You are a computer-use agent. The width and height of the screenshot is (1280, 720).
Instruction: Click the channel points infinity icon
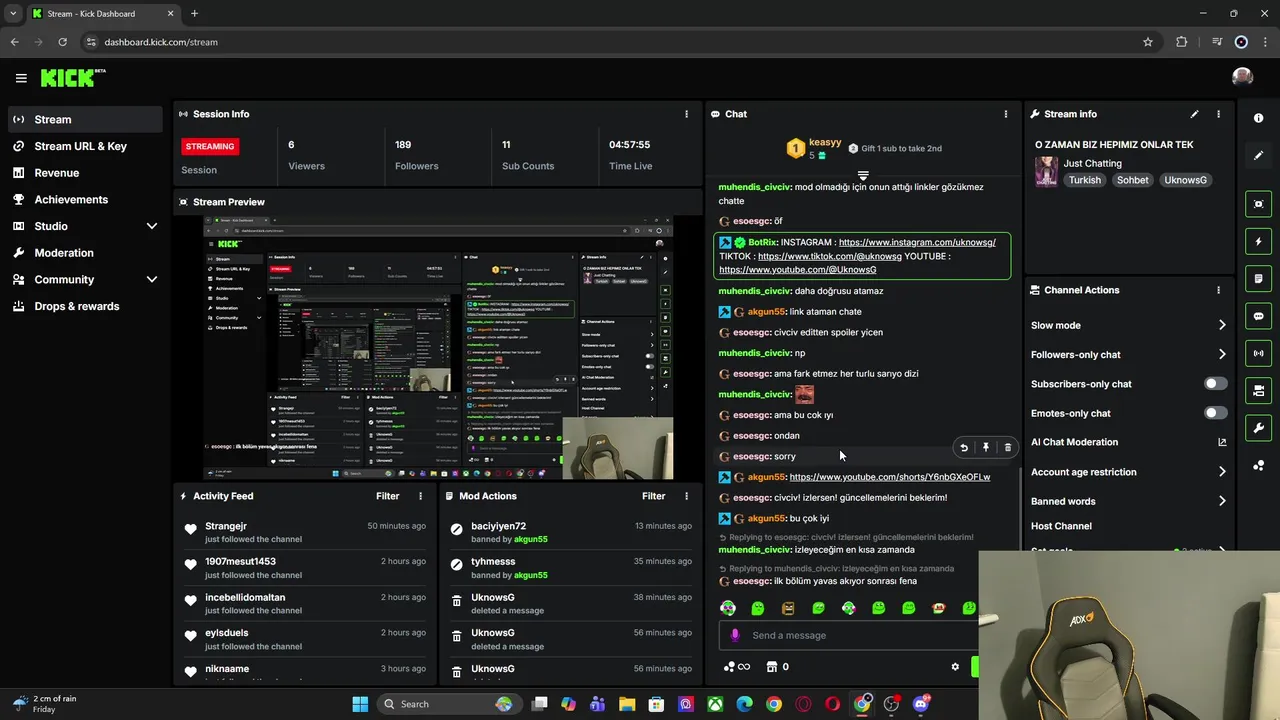[x=737, y=667]
